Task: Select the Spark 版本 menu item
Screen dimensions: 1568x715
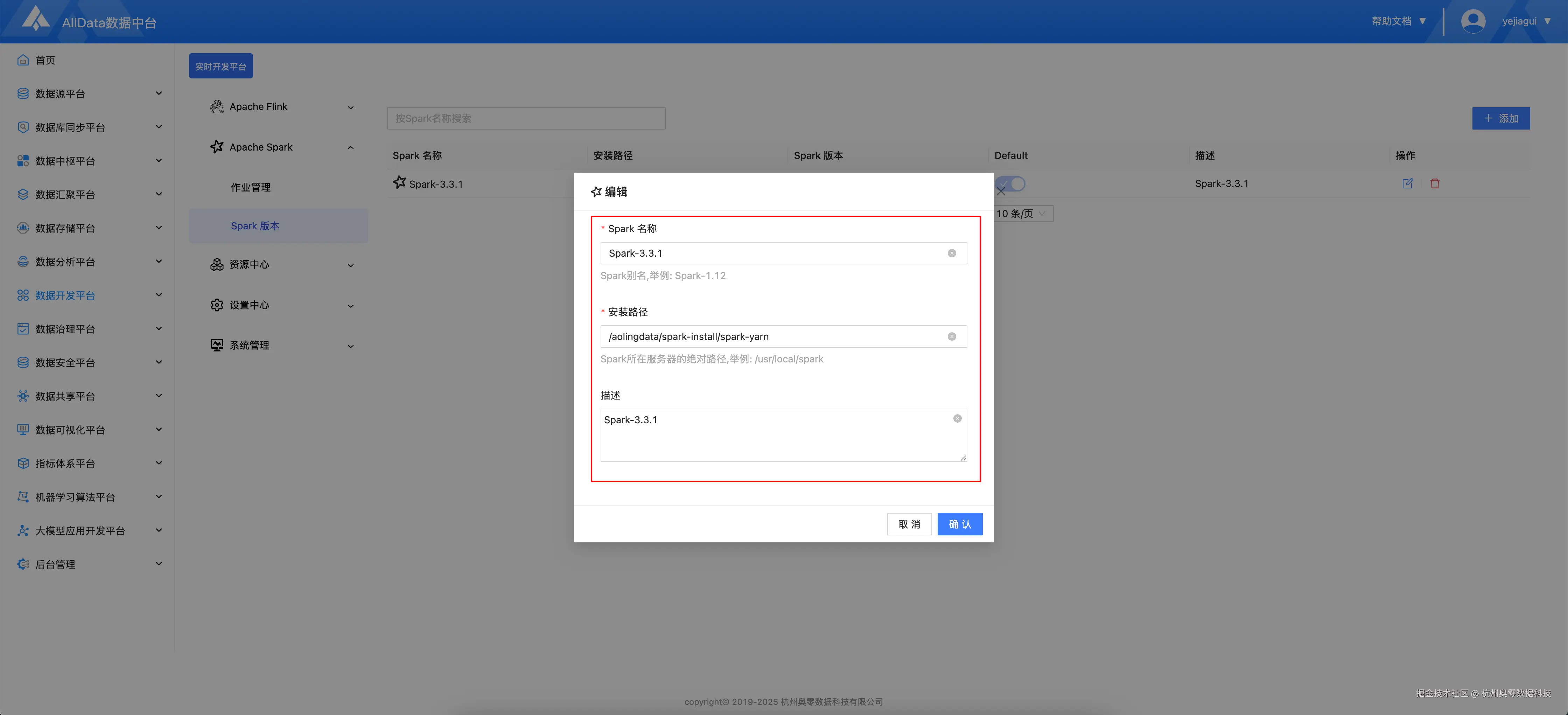Action: pyautogui.click(x=255, y=226)
